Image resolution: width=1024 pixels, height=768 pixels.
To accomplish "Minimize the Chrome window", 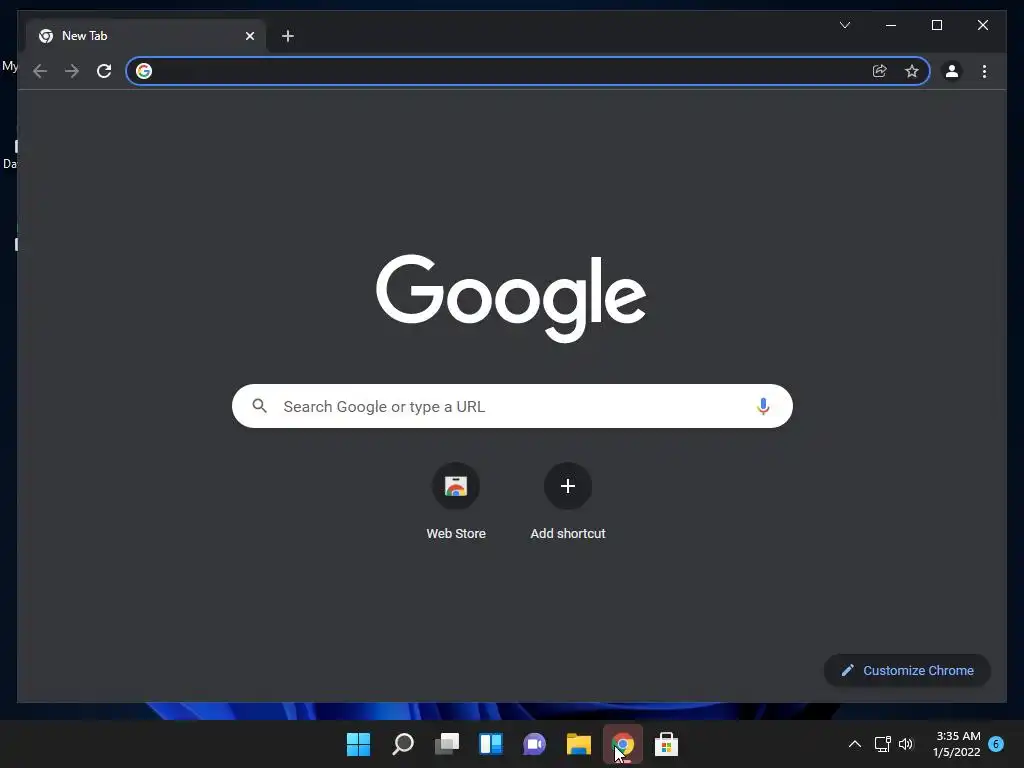I will pos(891,25).
